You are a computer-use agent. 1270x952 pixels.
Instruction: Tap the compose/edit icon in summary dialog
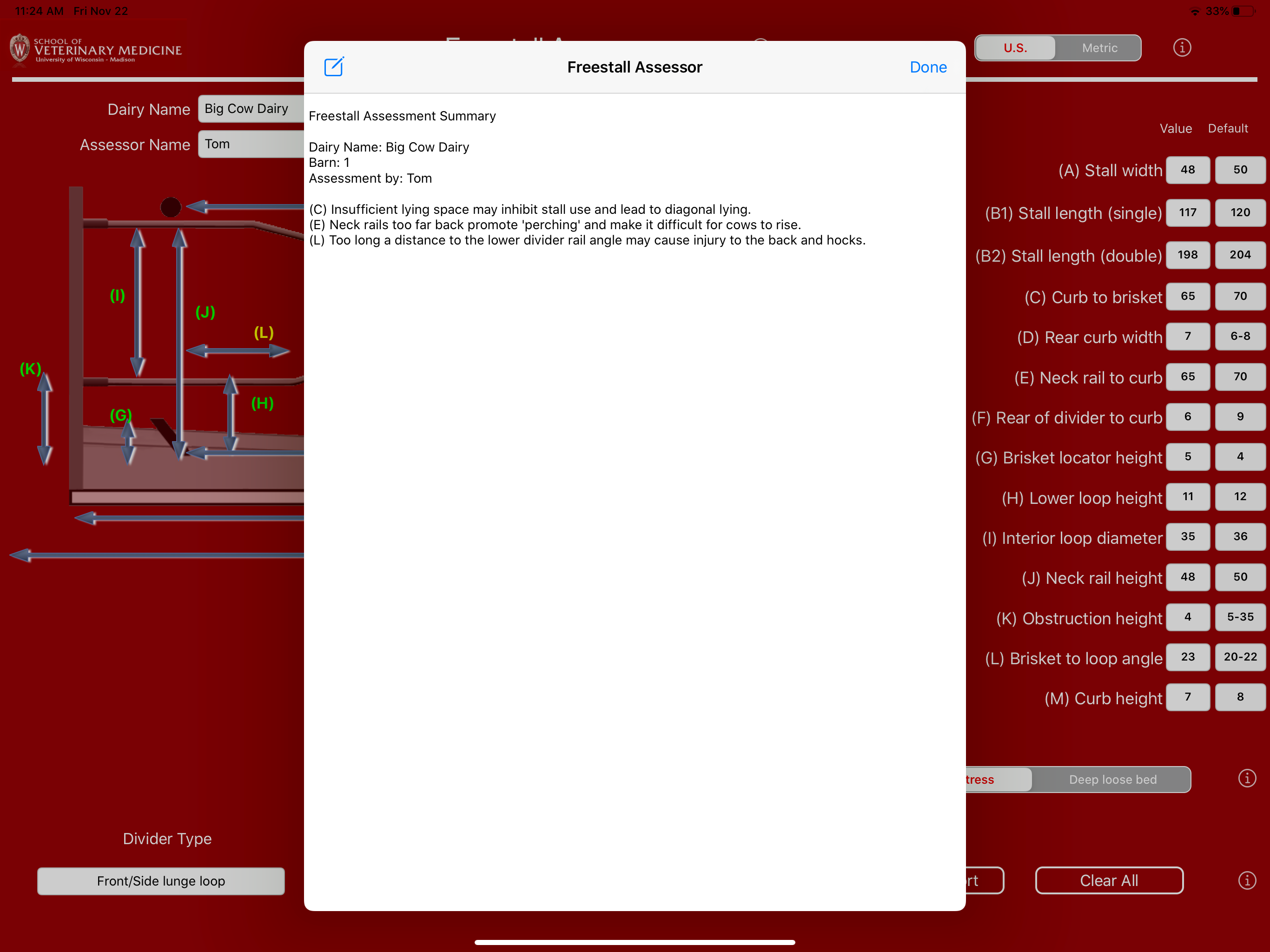click(334, 66)
